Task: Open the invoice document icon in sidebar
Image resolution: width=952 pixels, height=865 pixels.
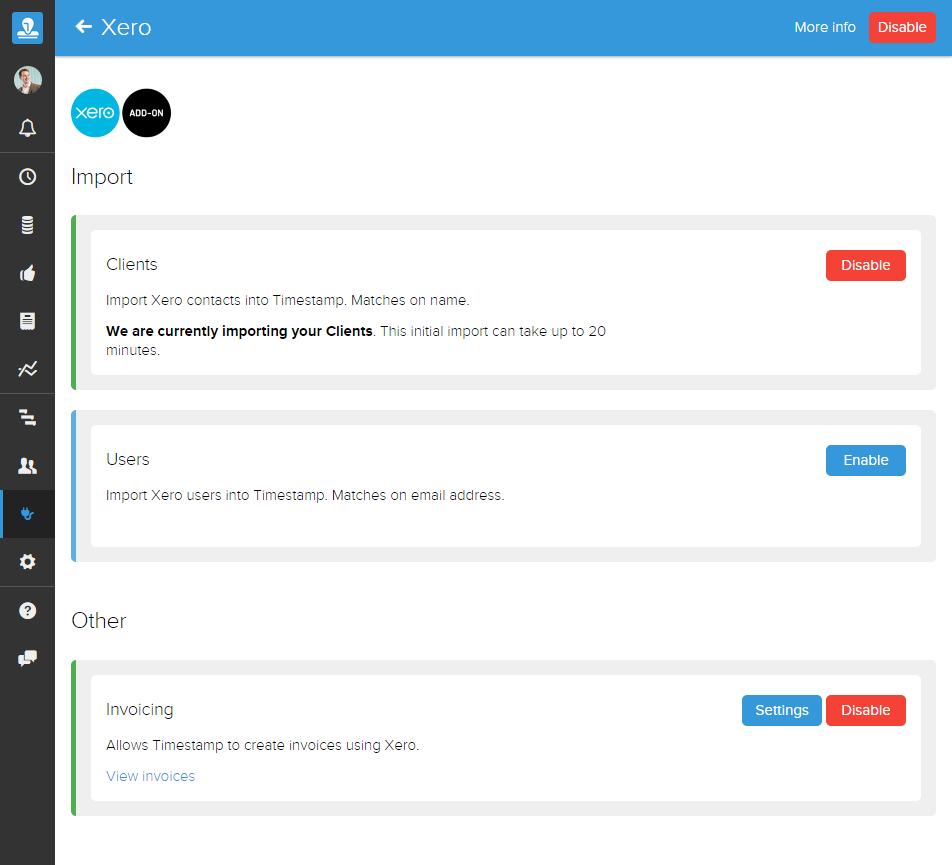Action: 27,321
